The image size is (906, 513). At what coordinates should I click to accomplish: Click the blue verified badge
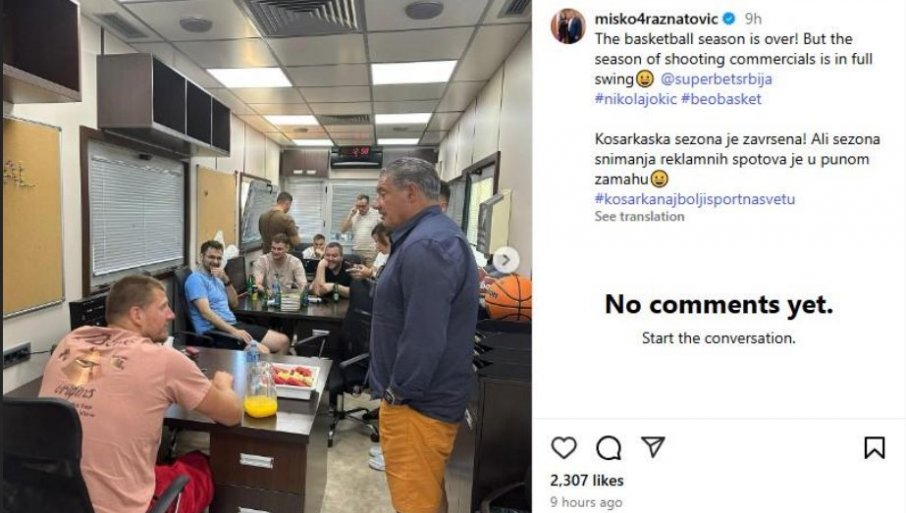(x=729, y=18)
